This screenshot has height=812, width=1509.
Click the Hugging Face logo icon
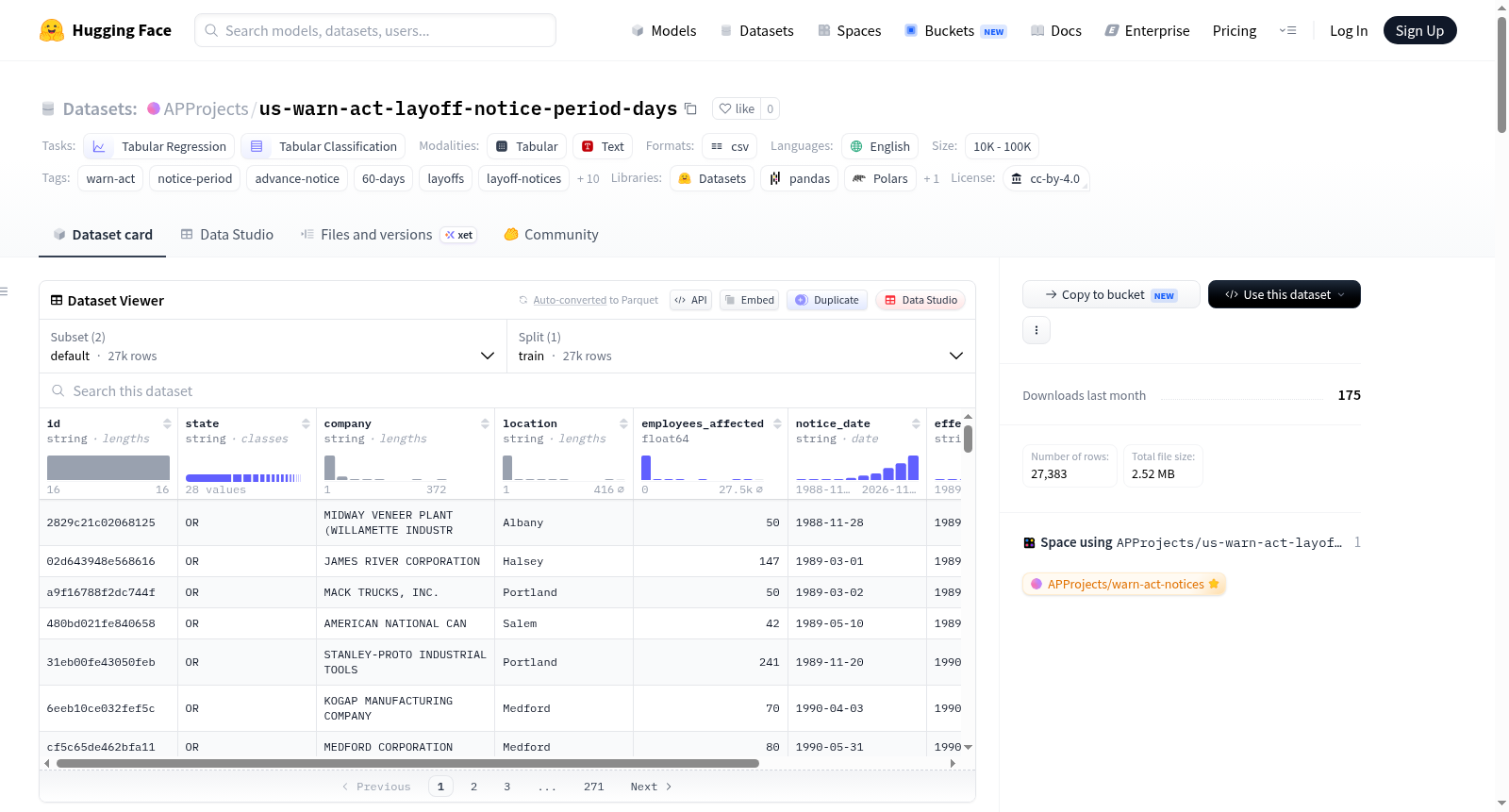[52, 30]
